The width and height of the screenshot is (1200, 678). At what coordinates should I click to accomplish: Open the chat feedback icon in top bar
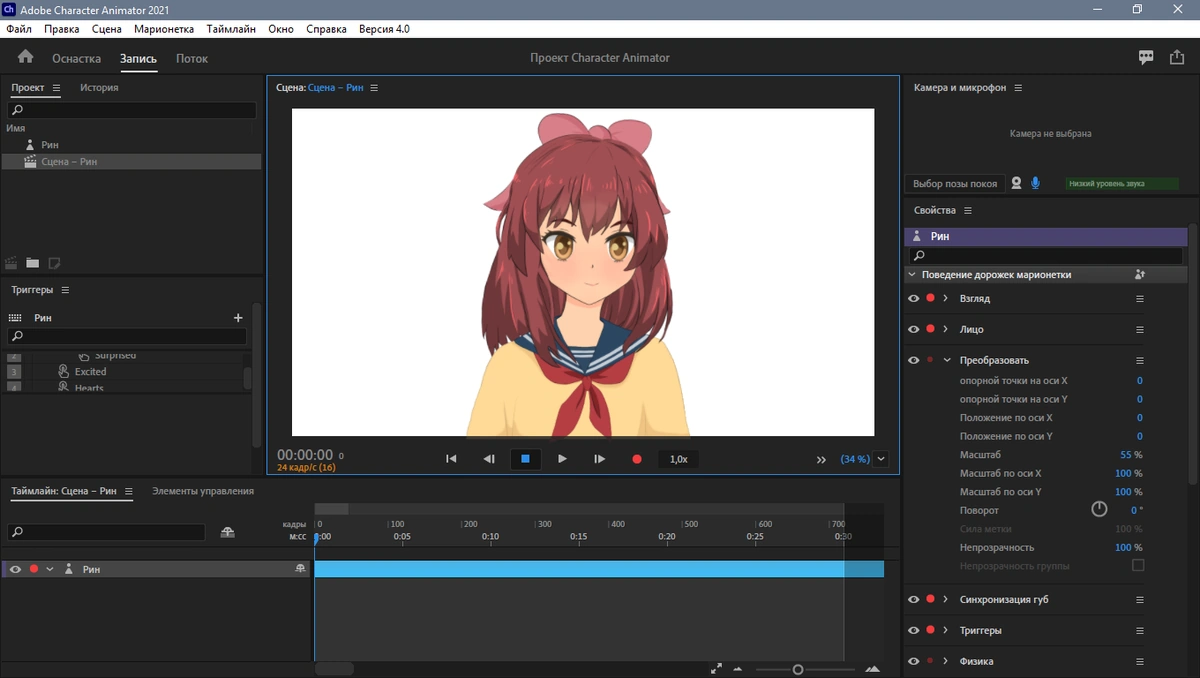click(1146, 58)
